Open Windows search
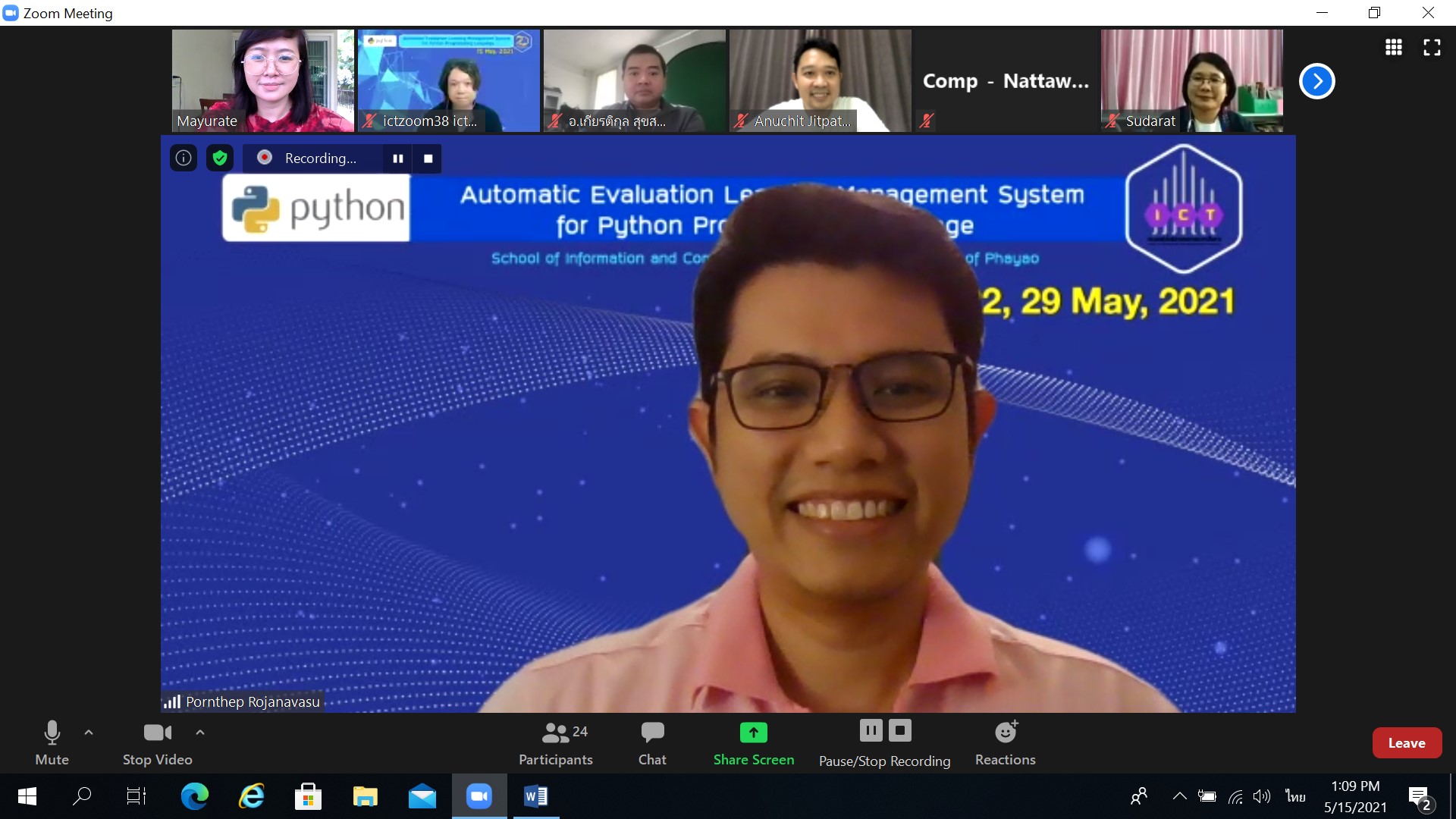The width and height of the screenshot is (1456, 819). pyautogui.click(x=82, y=796)
